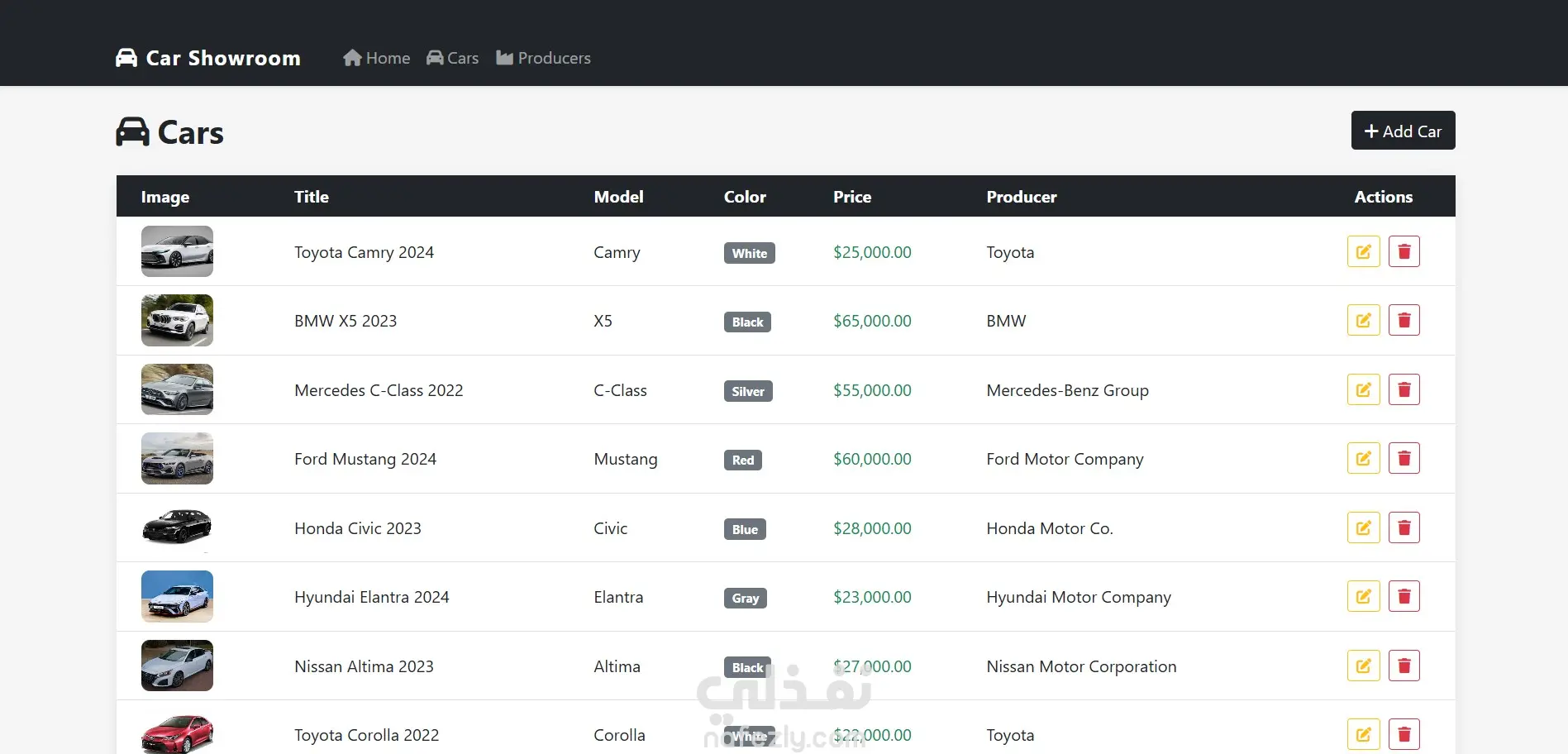
Task: Select the title 'Toyota Corolla 2022'
Action: [x=366, y=735]
